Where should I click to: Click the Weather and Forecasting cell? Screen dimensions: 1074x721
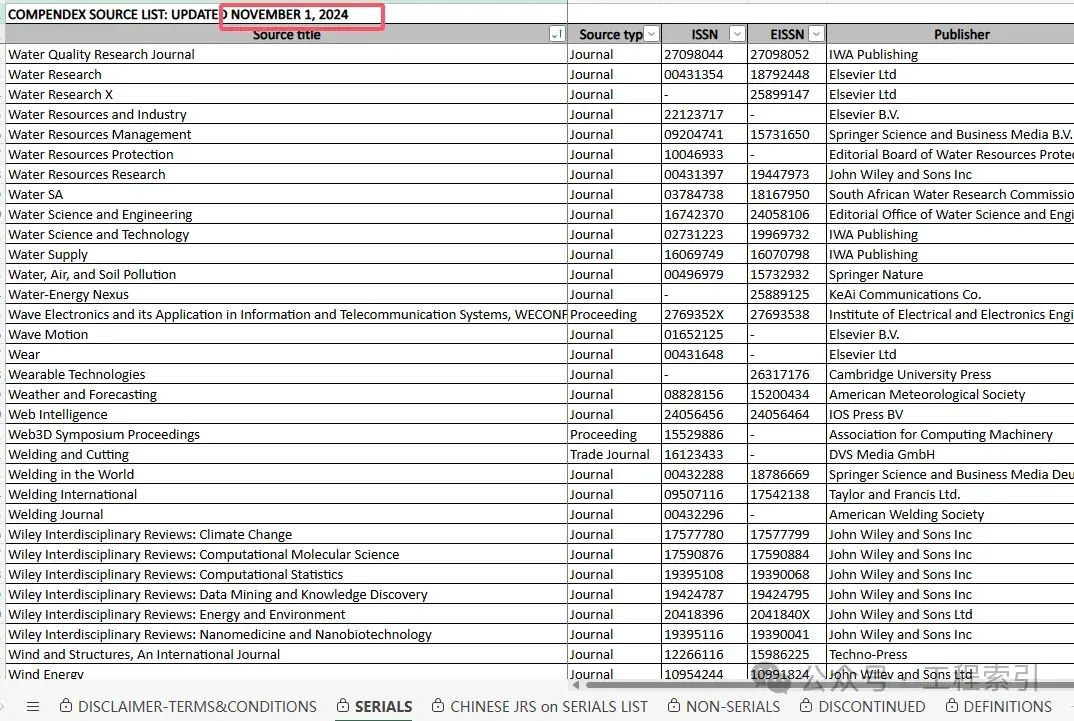coord(286,394)
